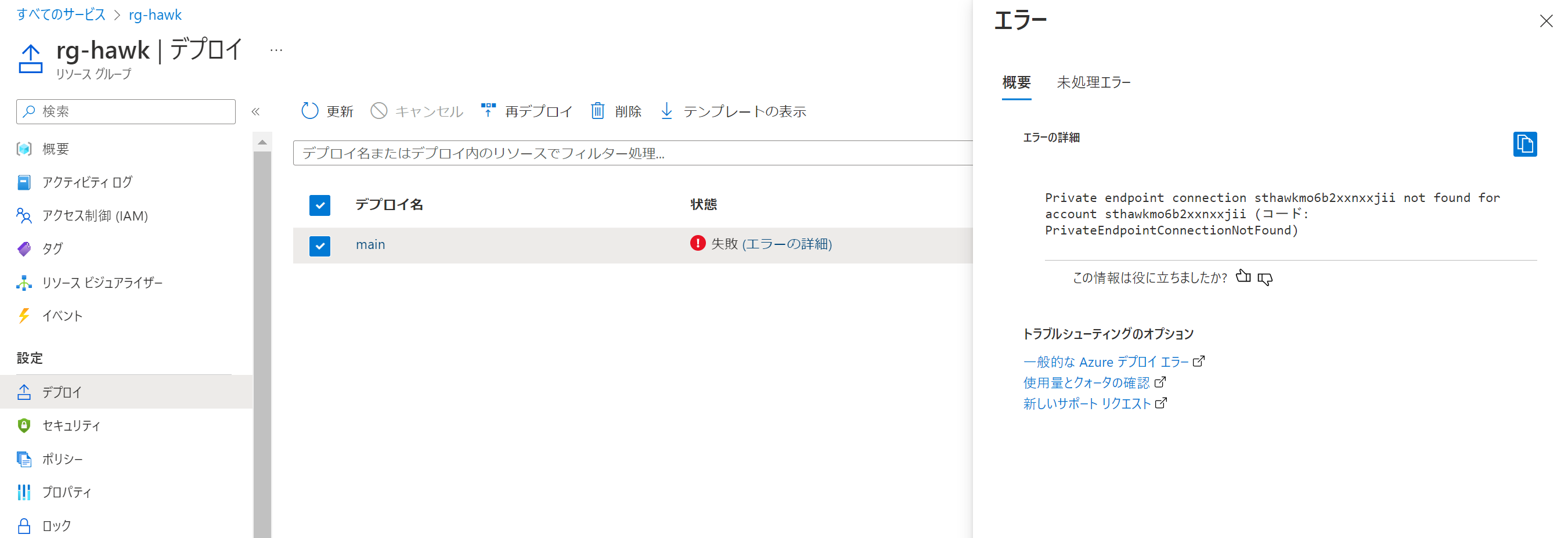Screen dimensions: 1568x538
Task: Toggle the select-all deployments checkbox
Action: point(319,205)
